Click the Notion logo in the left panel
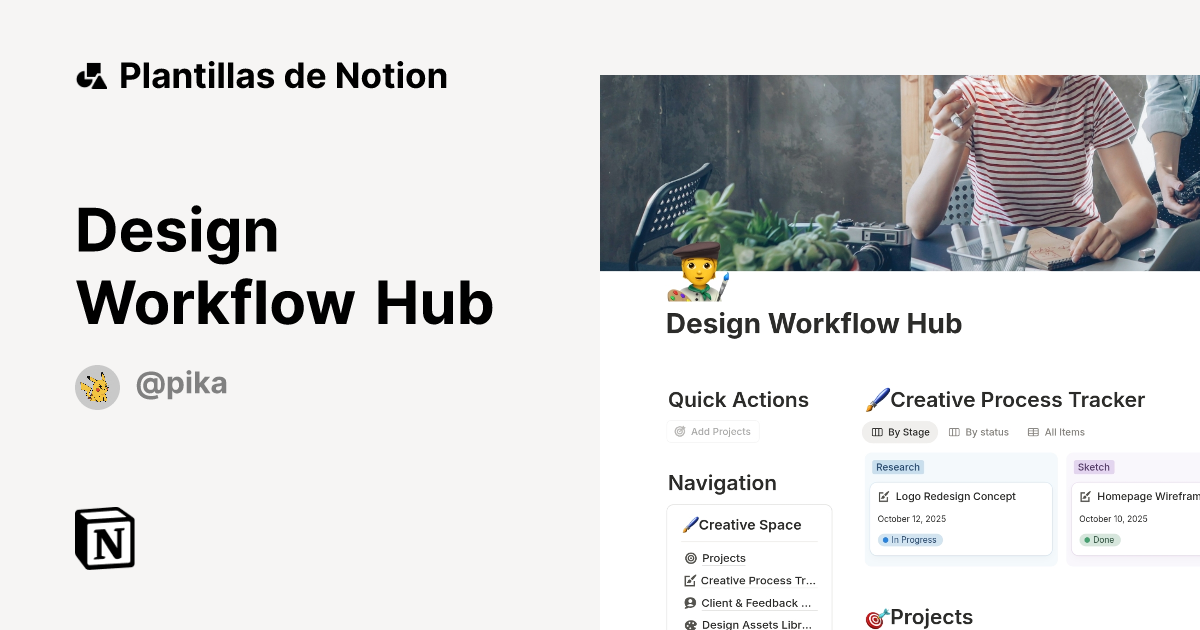This screenshot has height=630, width=1200. tap(104, 538)
